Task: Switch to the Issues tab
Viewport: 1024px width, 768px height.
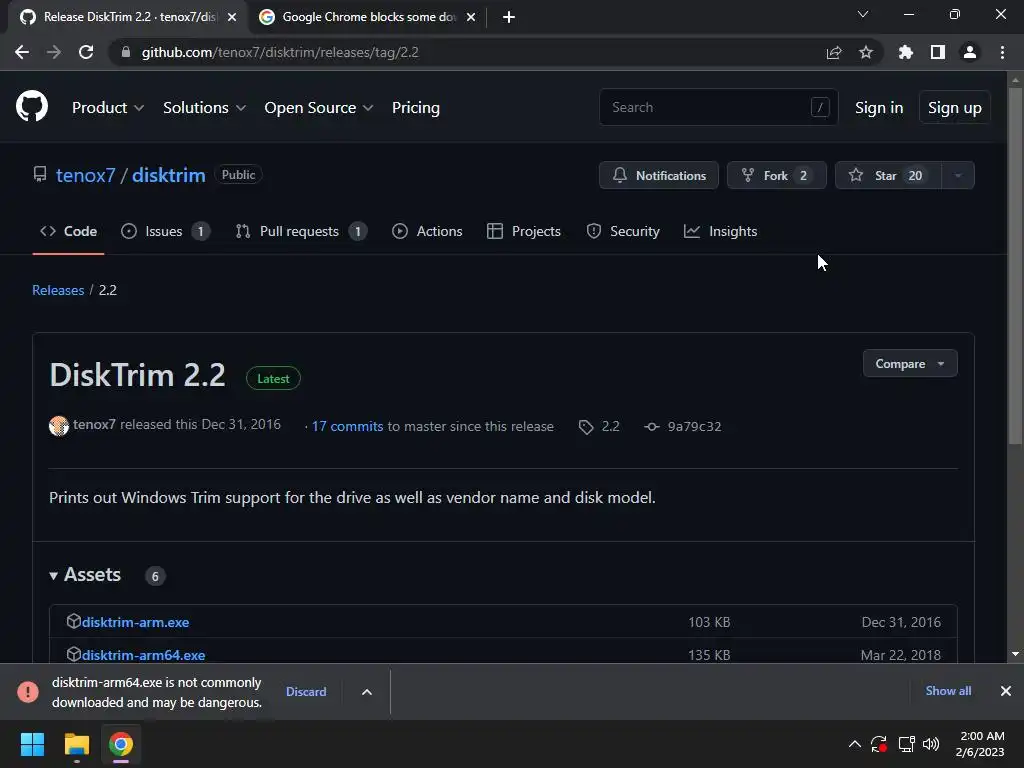Action: click(x=165, y=231)
